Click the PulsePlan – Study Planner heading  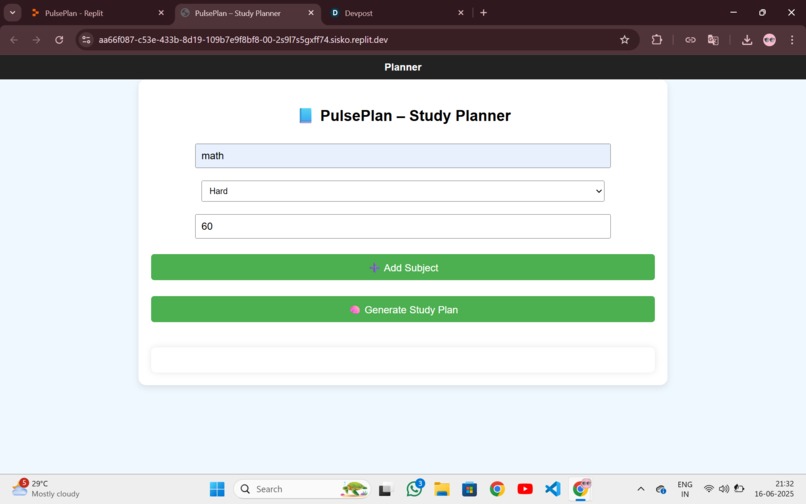pyautogui.click(x=405, y=116)
